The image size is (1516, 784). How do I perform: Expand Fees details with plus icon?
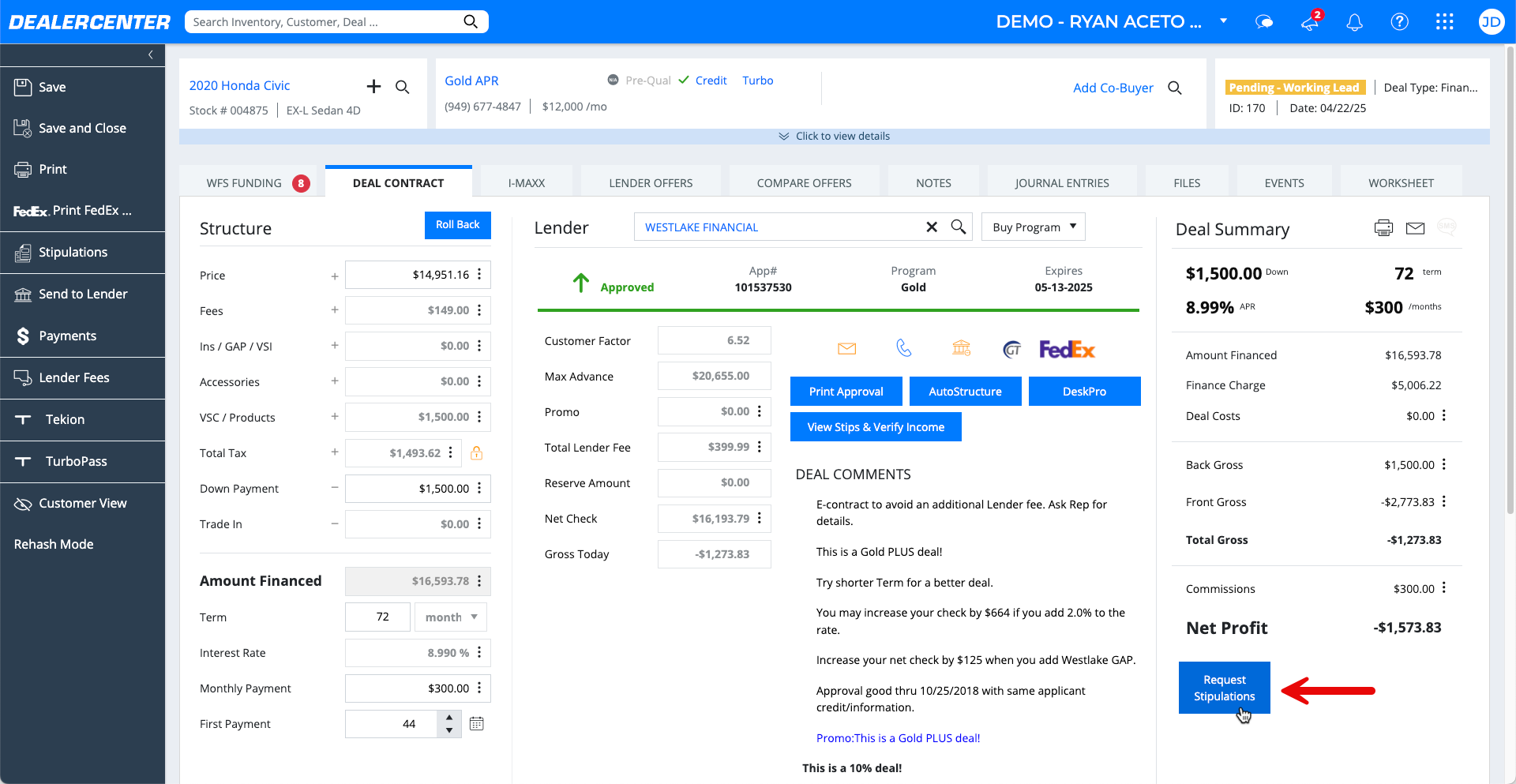point(335,310)
